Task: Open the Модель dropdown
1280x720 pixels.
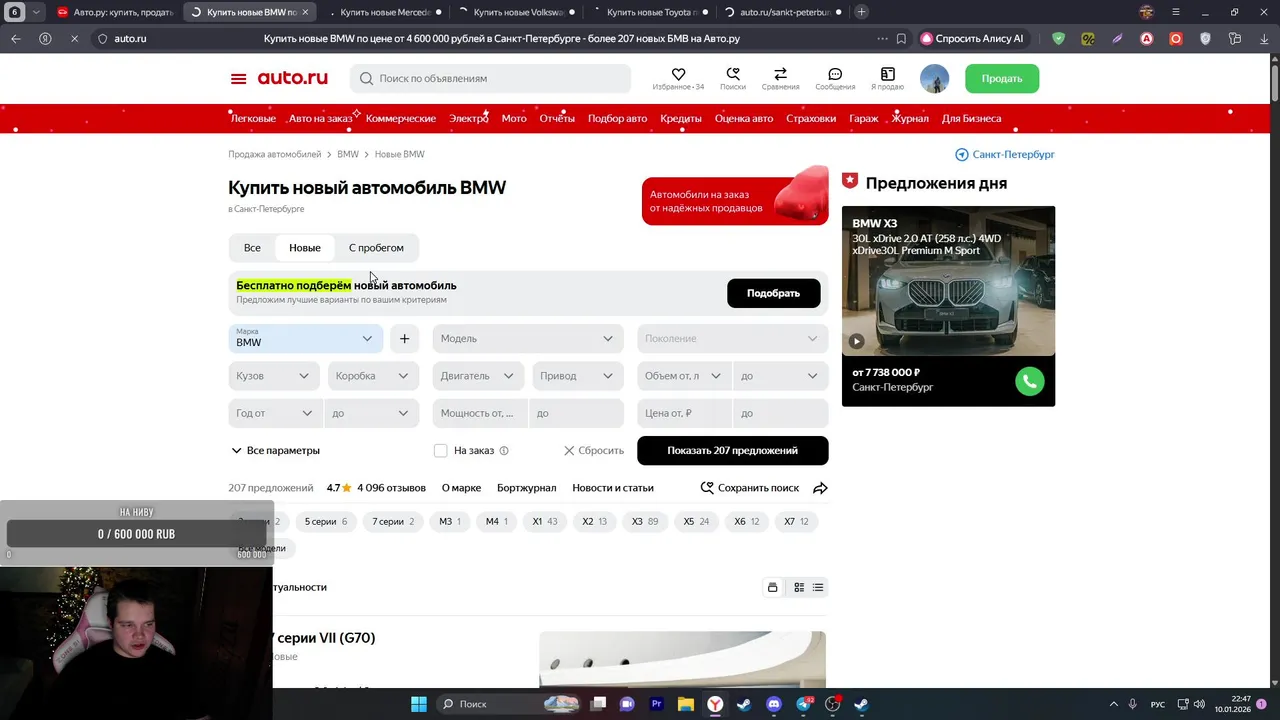Action: (x=528, y=339)
